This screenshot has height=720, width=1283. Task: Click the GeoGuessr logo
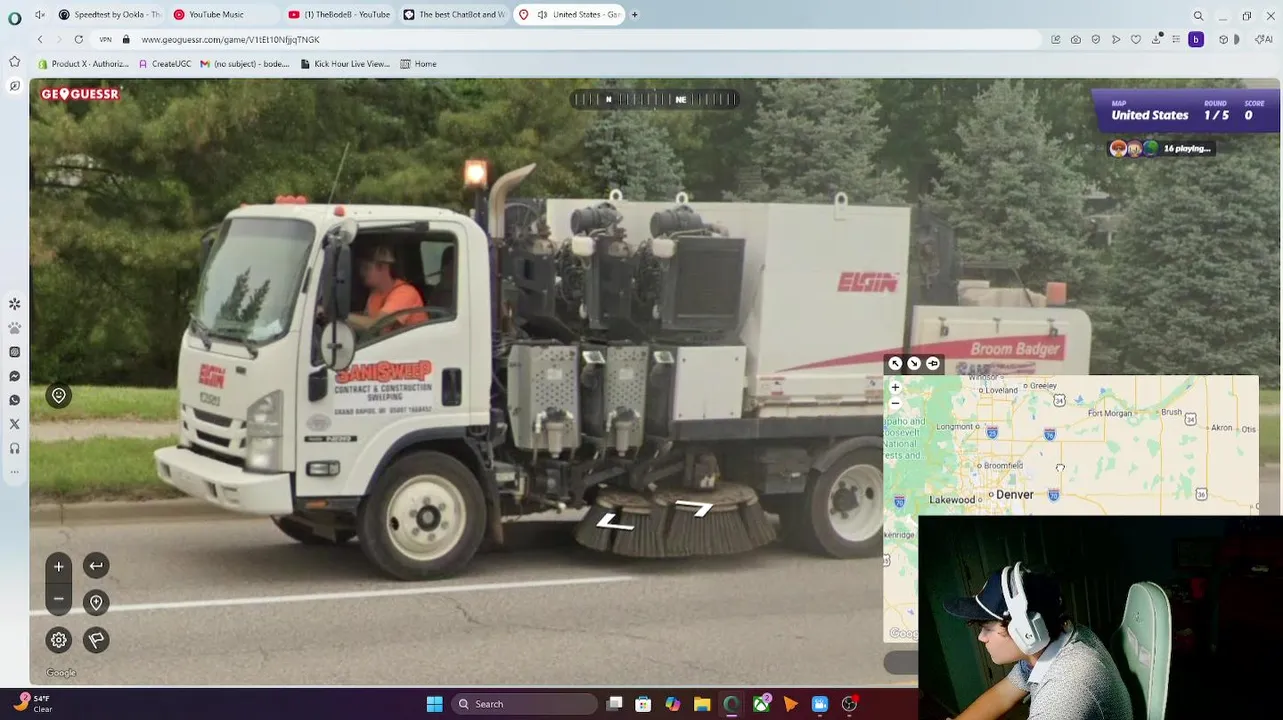coord(80,94)
